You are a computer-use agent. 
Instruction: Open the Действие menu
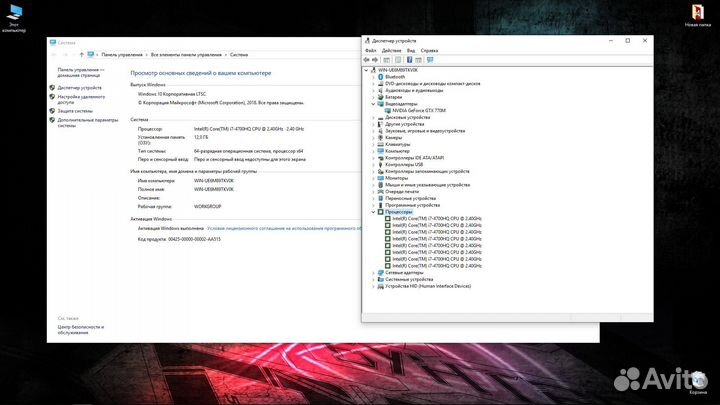(391, 51)
